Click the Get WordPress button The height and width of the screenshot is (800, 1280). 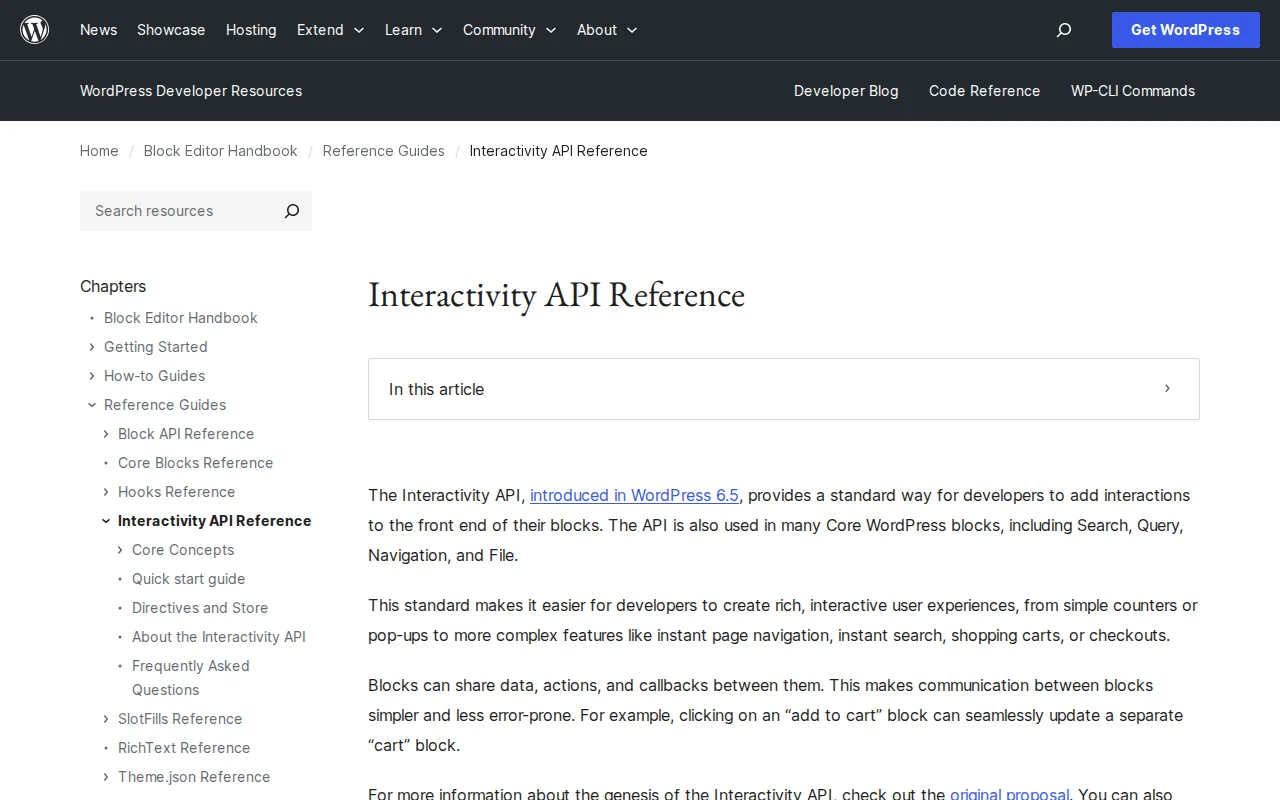coord(1185,30)
